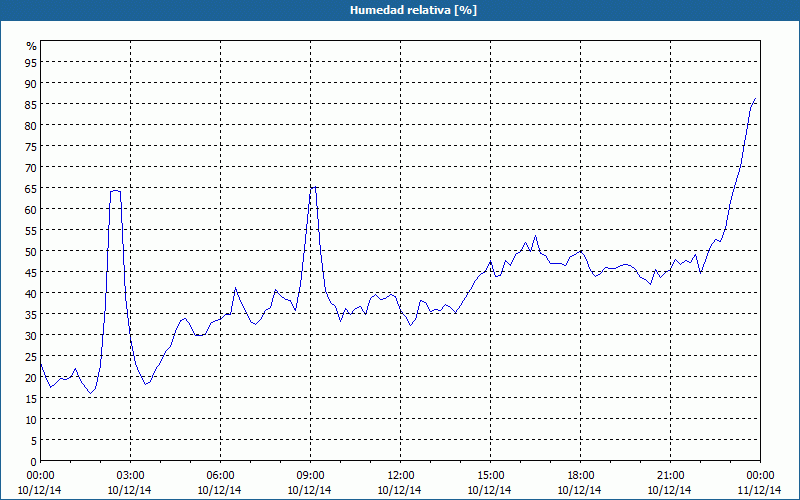Screen dimensions: 800x500
Task: Select the 50 label on the vertical axis
Action: tap(32, 251)
